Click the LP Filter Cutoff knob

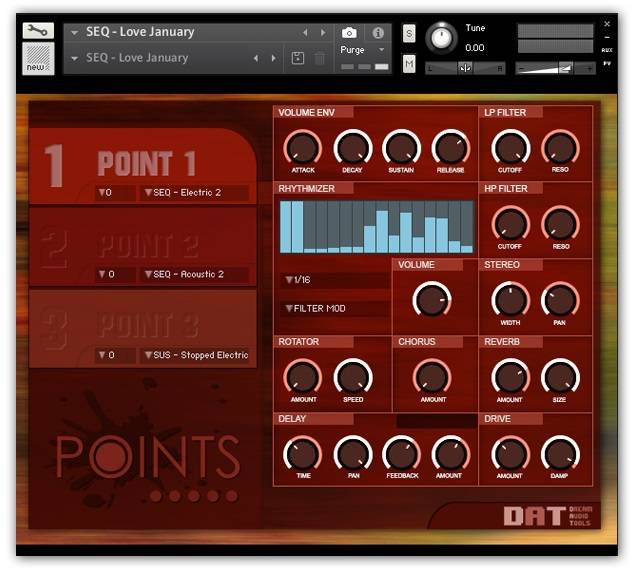tap(510, 148)
